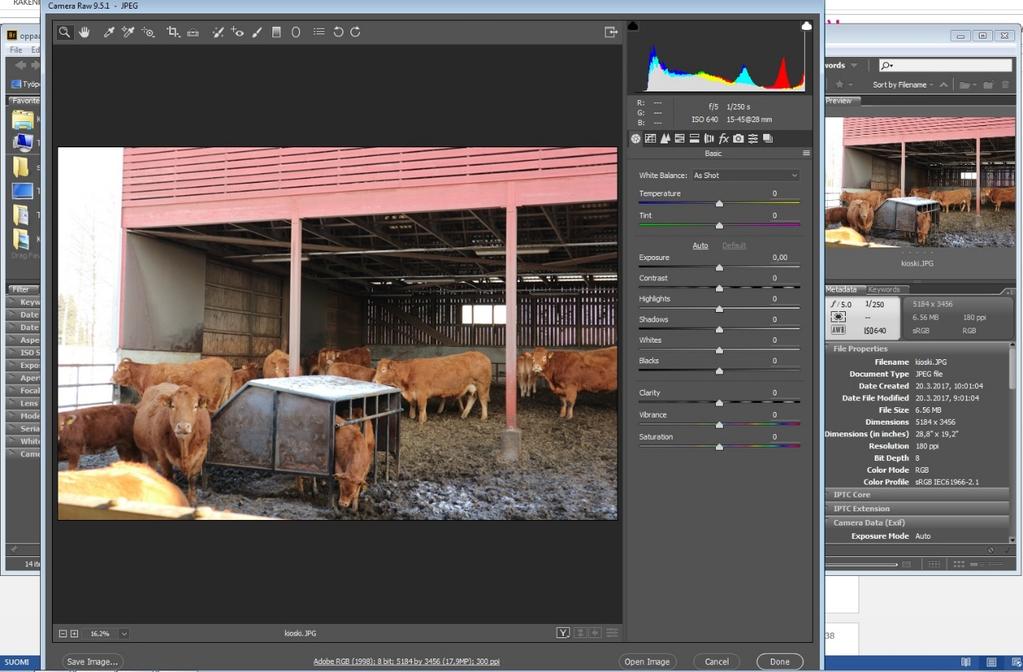This screenshot has height=672, width=1023.
Task: Click zoom in plus button
Action: pos(74,634)
